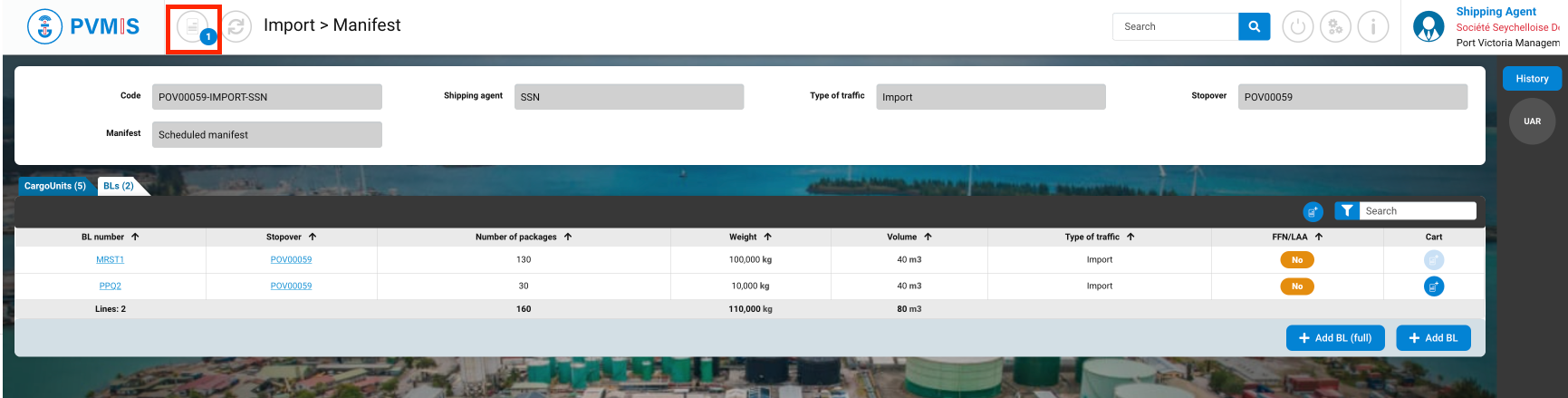Screen dimensions: 1568x398
Task: Open the cart icon with badge 1
Action: point(193,28)
